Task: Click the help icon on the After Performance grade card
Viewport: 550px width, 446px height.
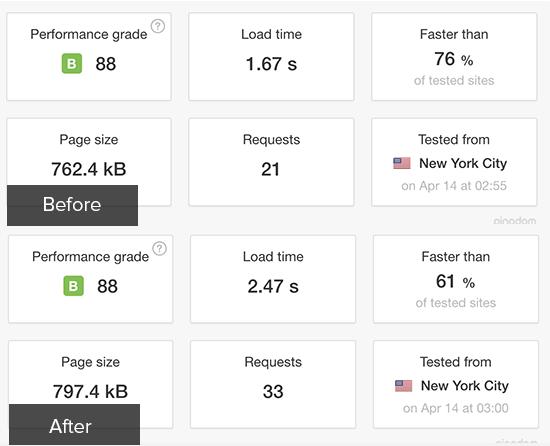Action: (160, 249)
